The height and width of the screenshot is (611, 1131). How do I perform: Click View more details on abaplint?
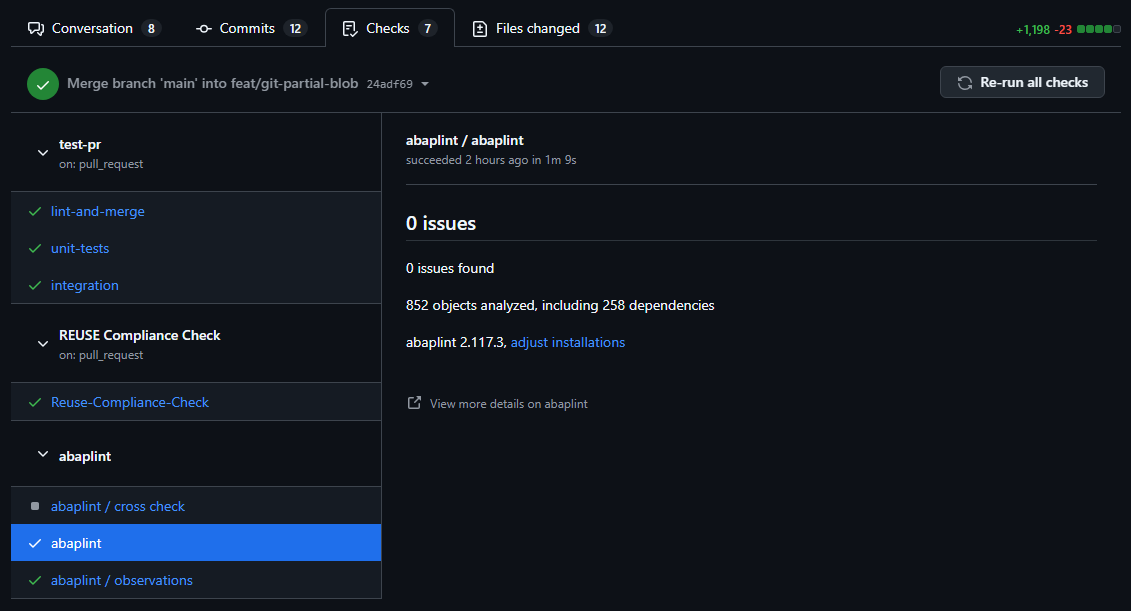(509, 404)
